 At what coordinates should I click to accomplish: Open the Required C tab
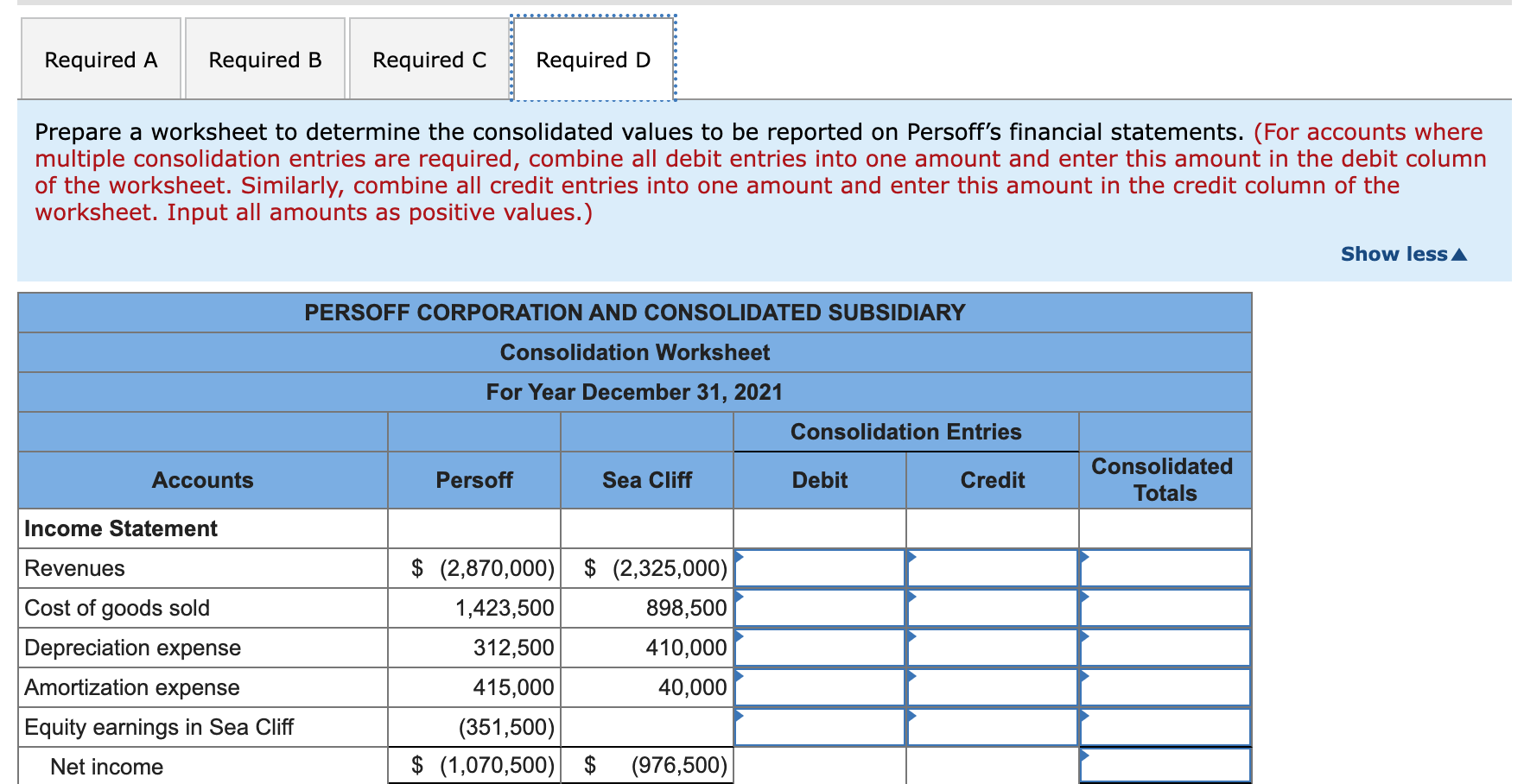[429, 59]
